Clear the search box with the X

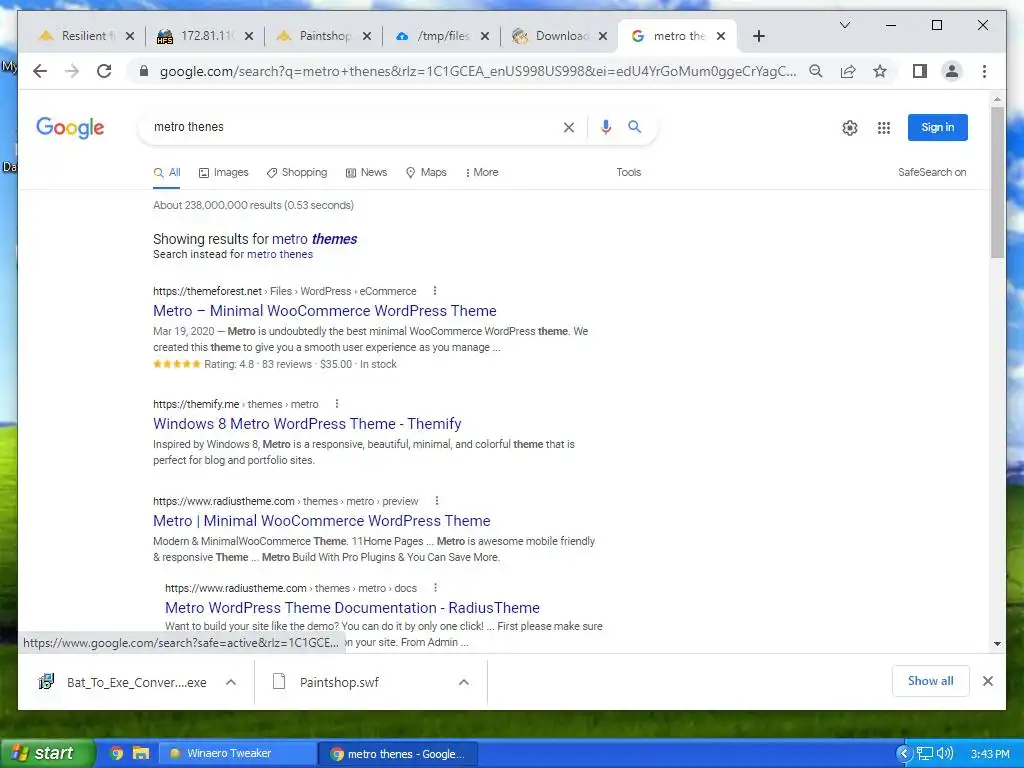coord(569,127)
